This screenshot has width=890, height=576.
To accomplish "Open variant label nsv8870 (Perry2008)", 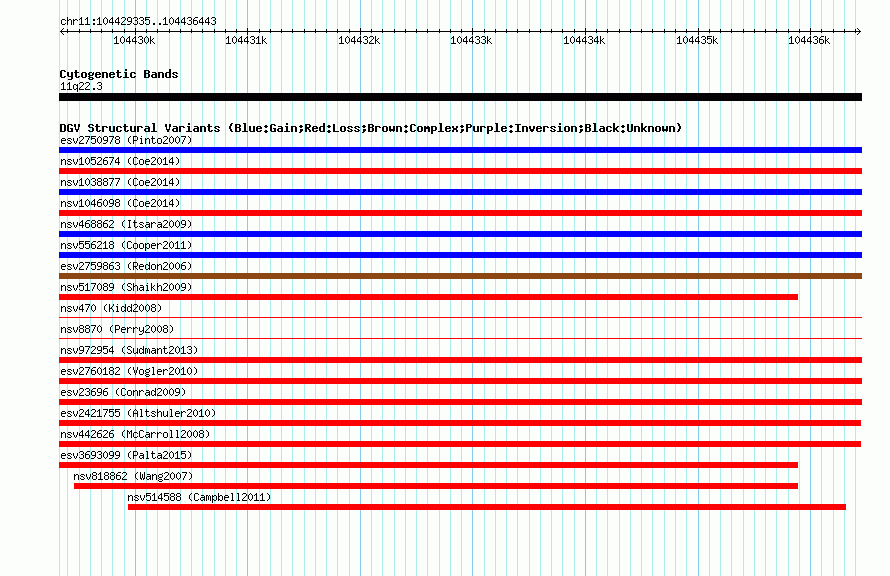I will click(117, 329).
